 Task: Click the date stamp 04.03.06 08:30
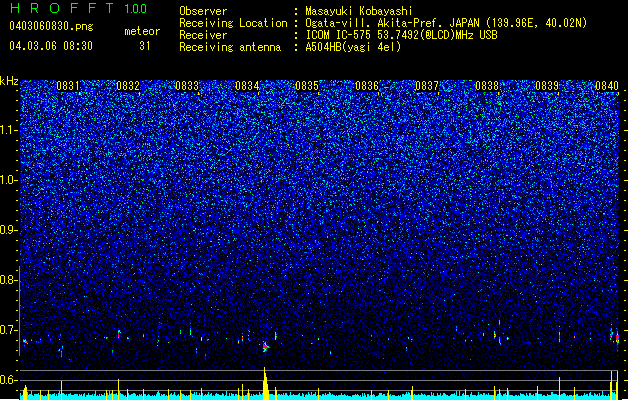coord(51,46)
